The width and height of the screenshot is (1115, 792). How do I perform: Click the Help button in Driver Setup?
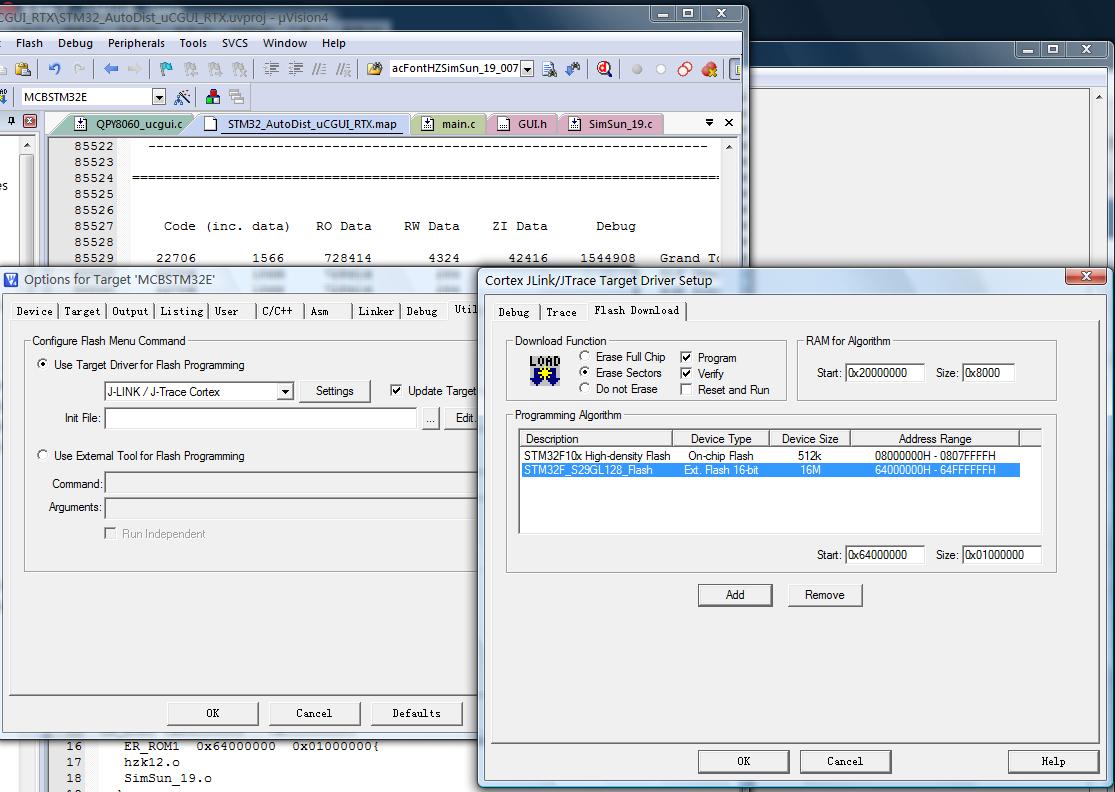pos(1053,761)
